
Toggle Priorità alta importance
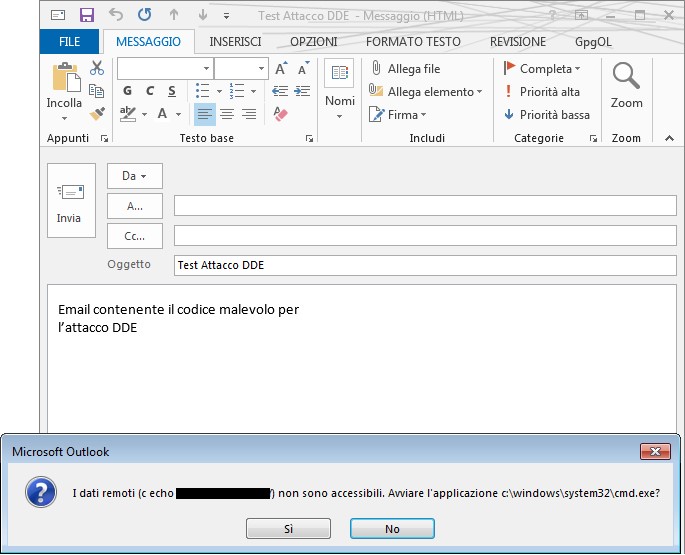(542, 92)
